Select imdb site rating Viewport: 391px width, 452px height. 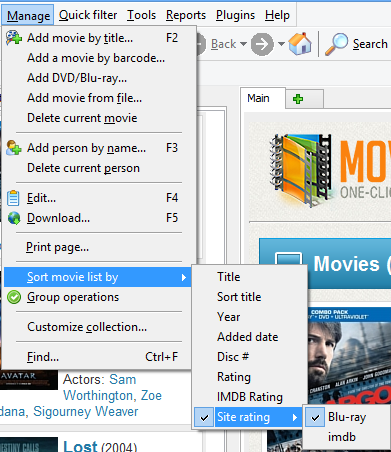(347, 437)
